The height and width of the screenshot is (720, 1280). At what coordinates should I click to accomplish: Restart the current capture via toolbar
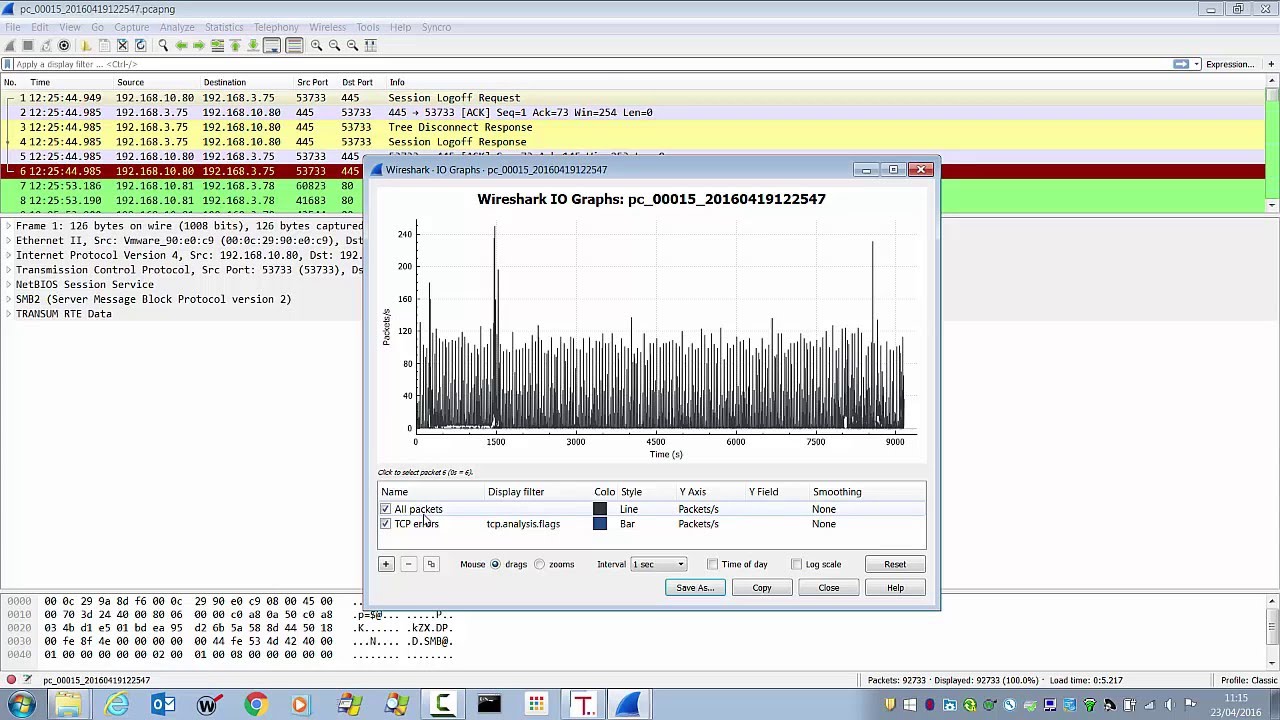46,45
